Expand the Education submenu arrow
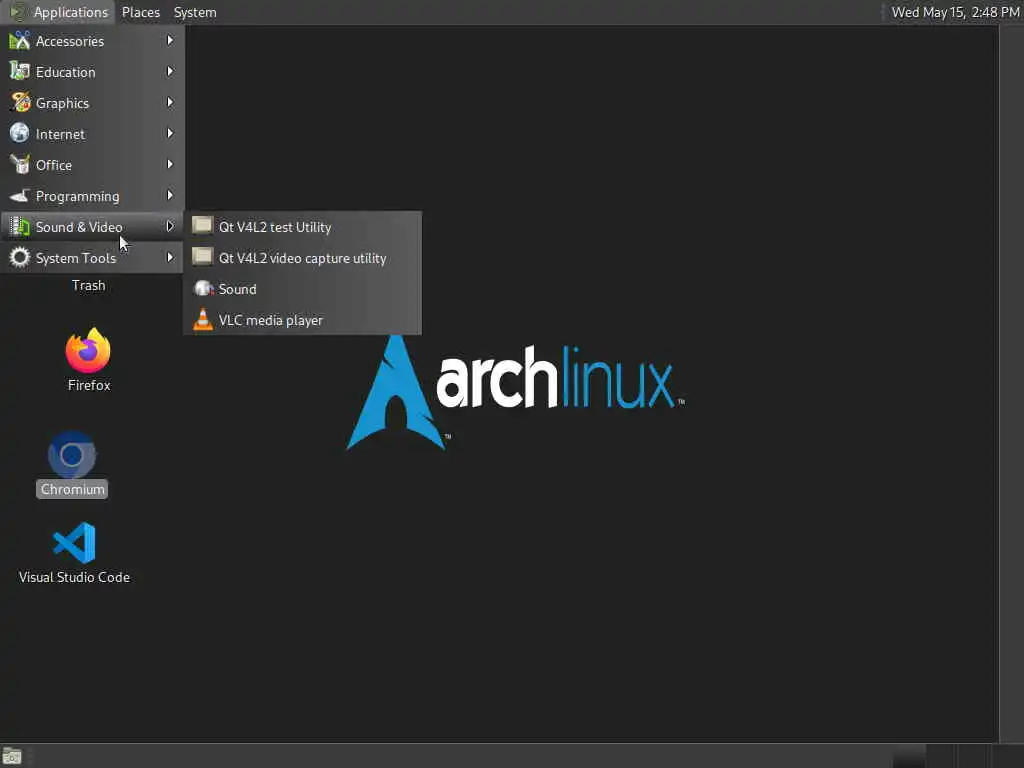 coord(170,71)
